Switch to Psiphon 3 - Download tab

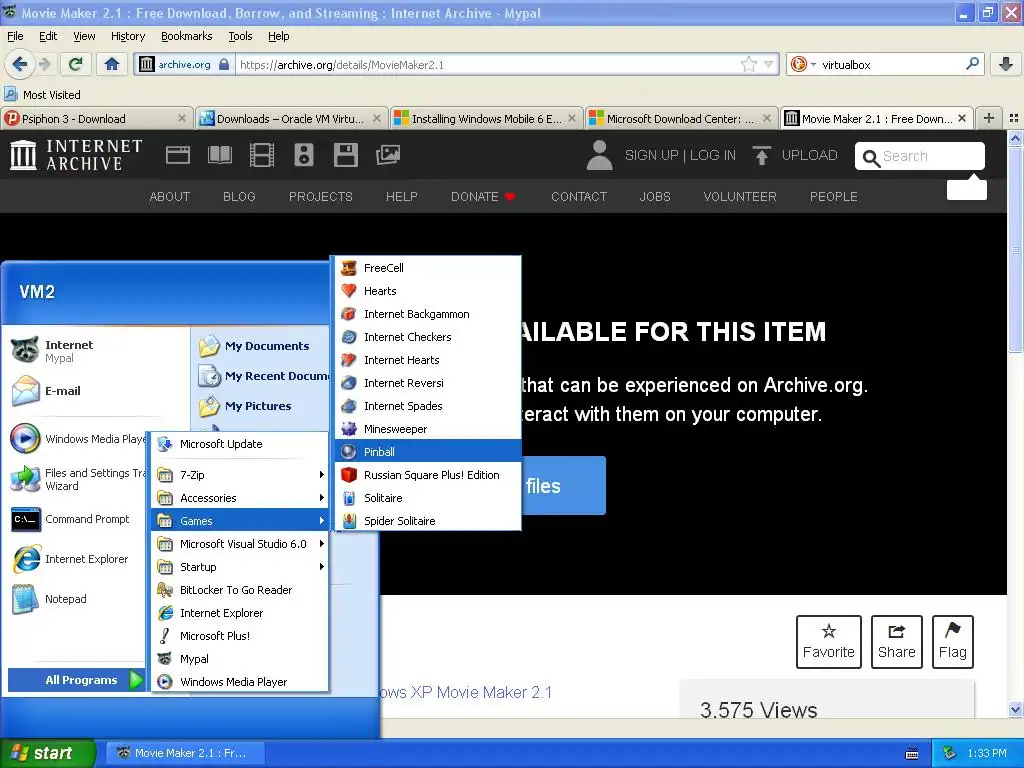95,119
